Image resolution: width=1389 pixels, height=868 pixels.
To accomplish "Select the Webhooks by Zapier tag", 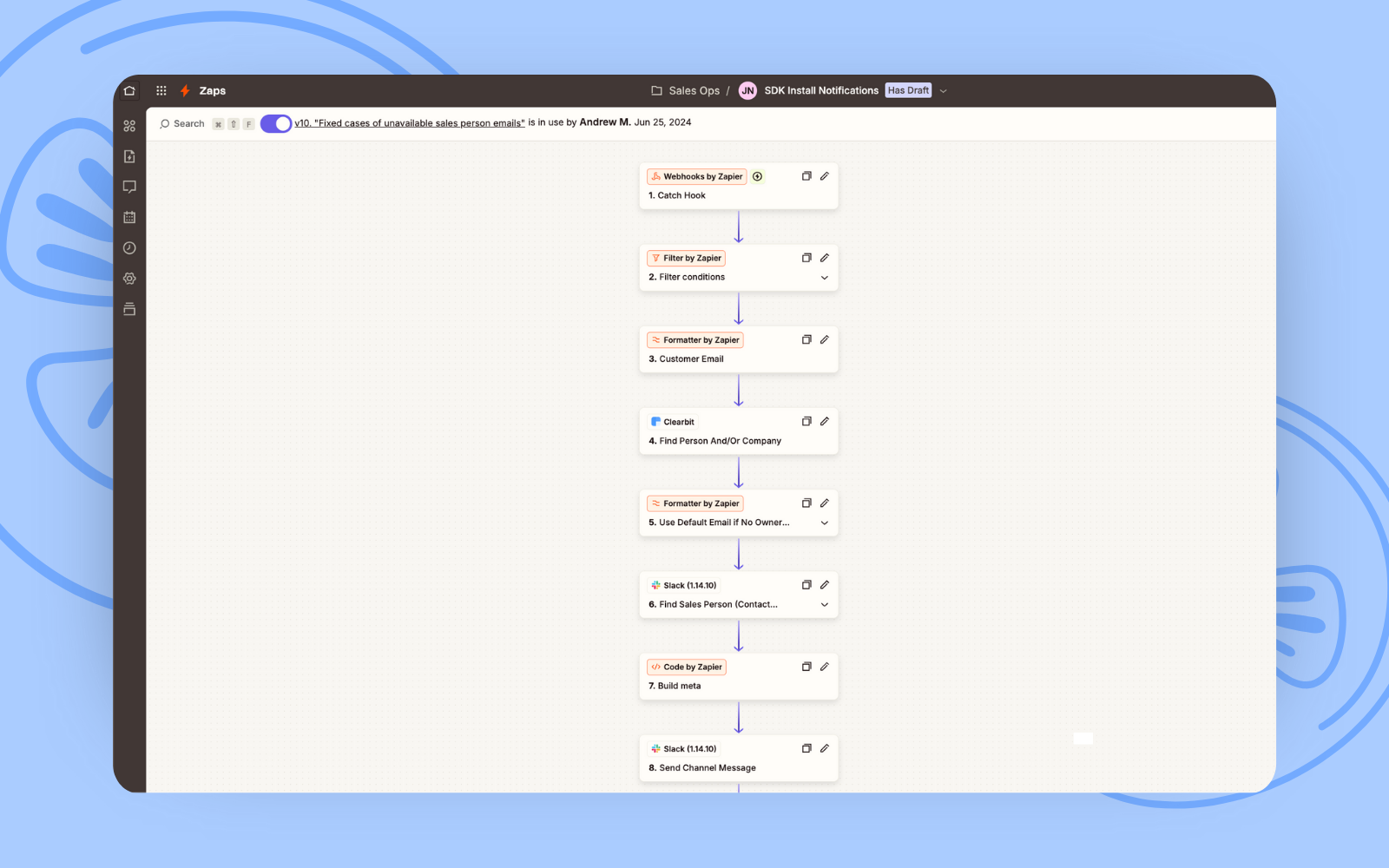I will point(697,176).
